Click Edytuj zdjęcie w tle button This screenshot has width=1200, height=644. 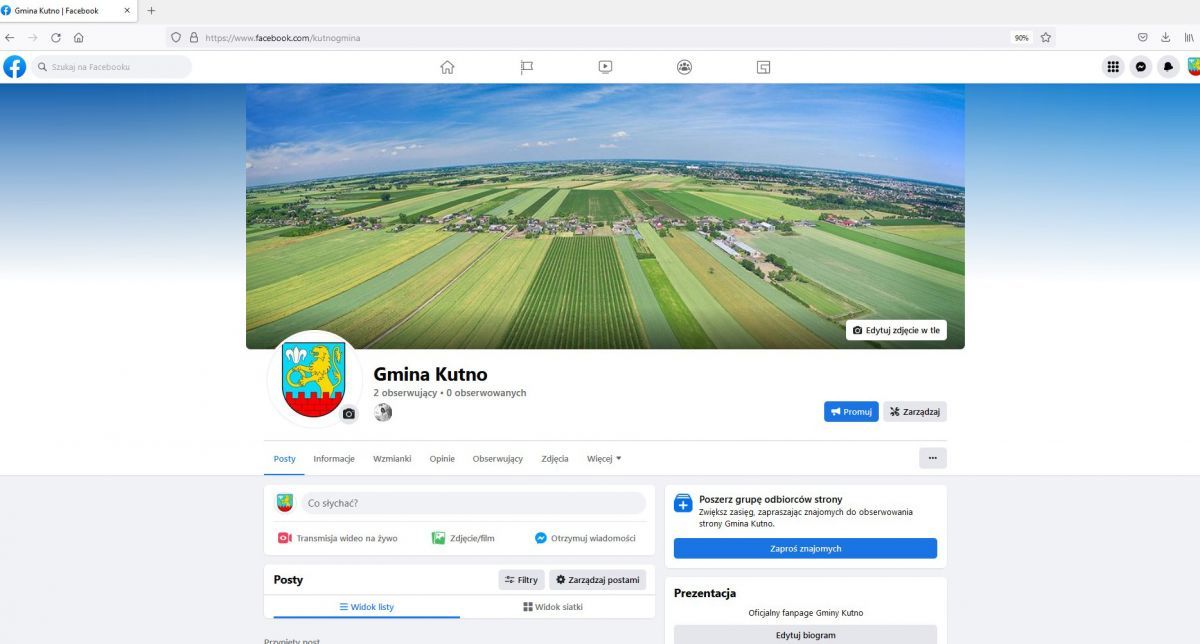coord(896,331)
